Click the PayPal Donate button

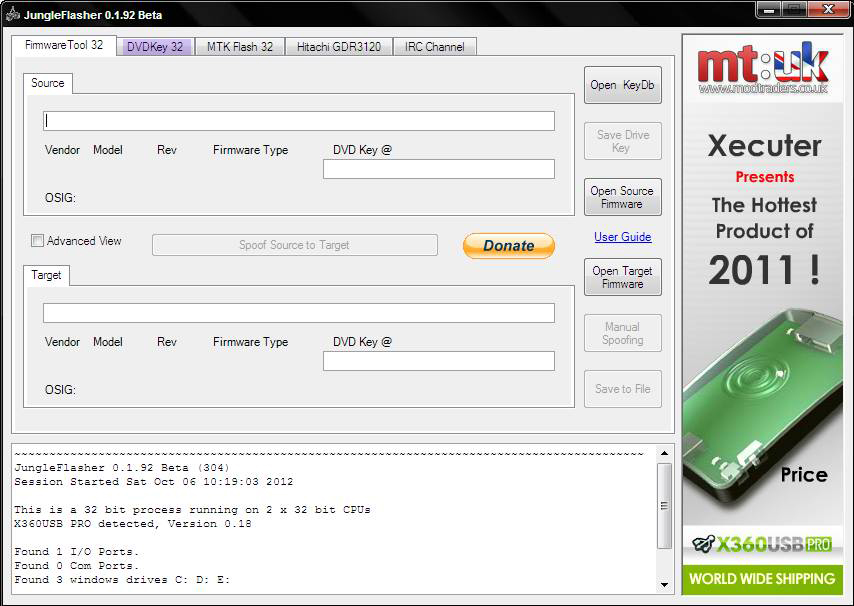(509, 246)
